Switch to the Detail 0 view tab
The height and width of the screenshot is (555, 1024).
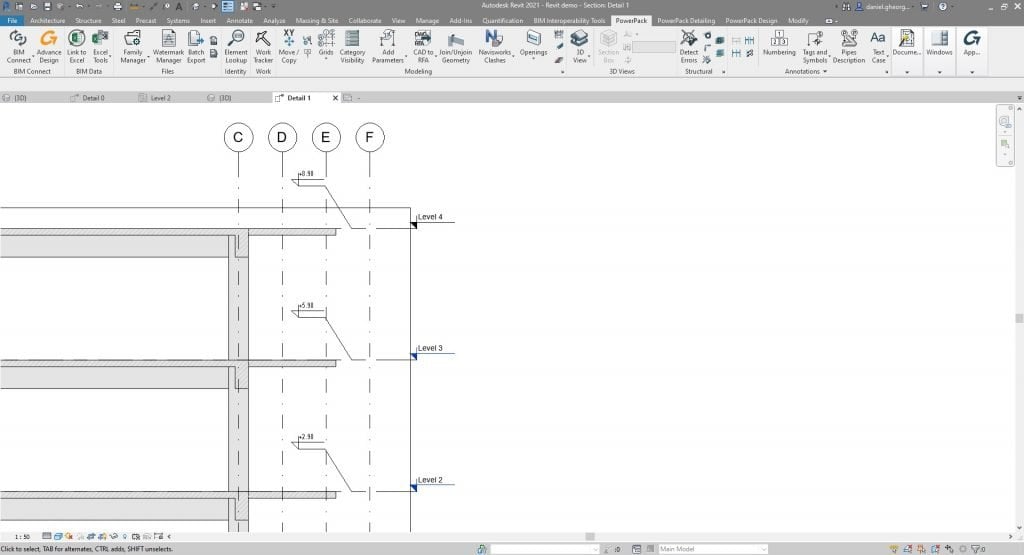[93, 98]
